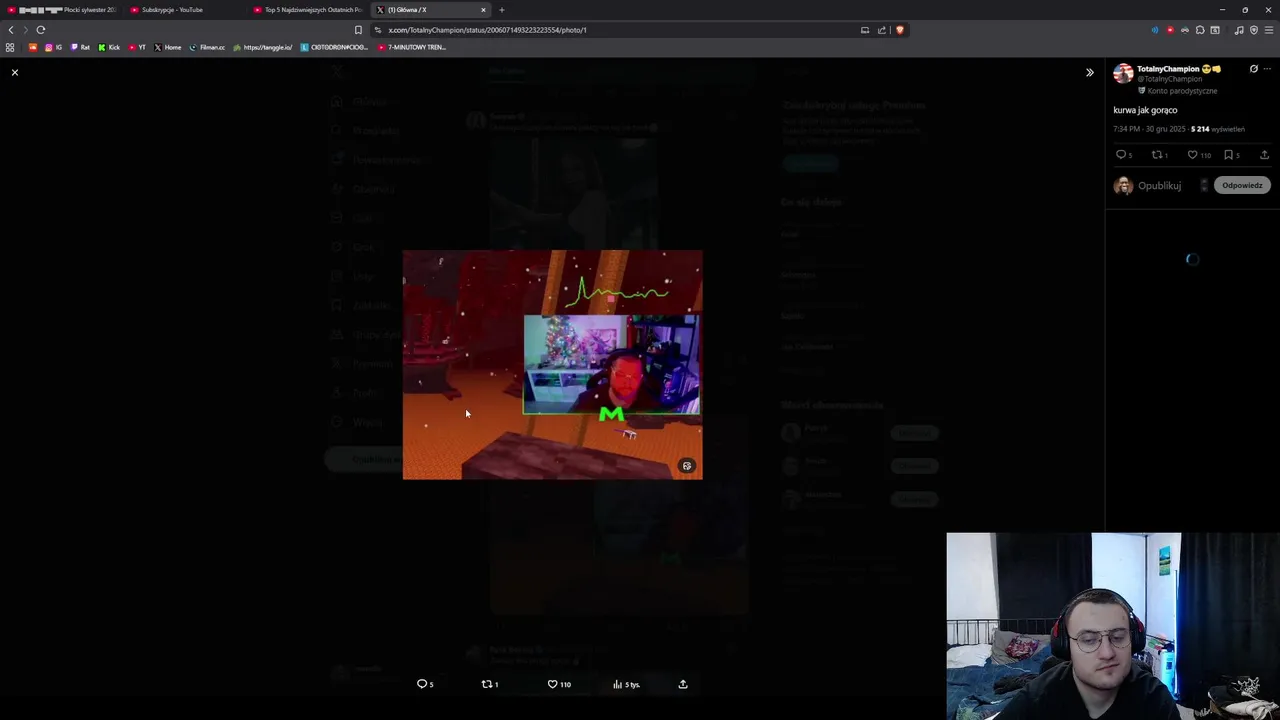
Task: Open the music note media control icon
Action: click(x=1239, y=30)
